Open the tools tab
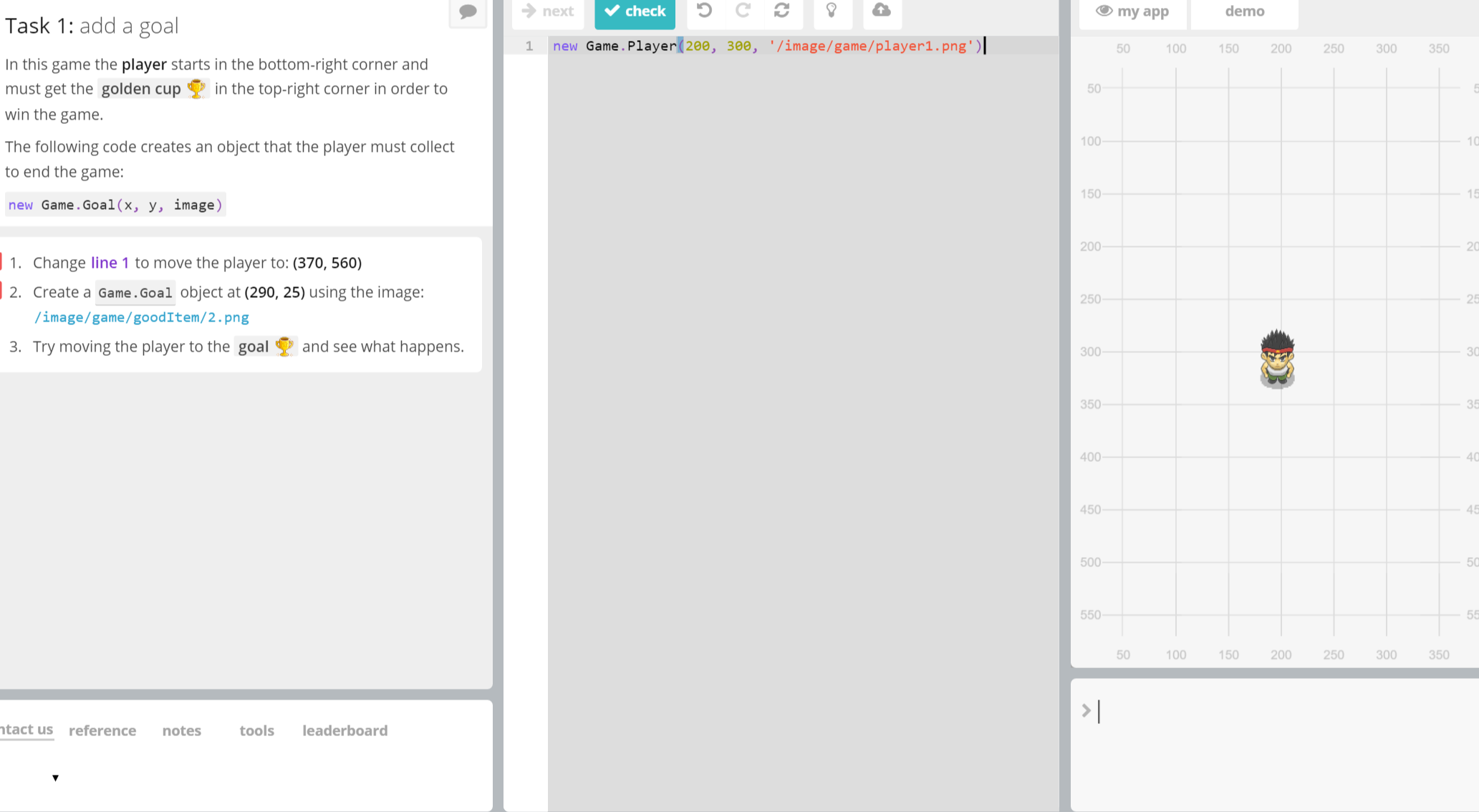Image resolution: width=1479 pixels, height=812 pixels. coord(256,730)
